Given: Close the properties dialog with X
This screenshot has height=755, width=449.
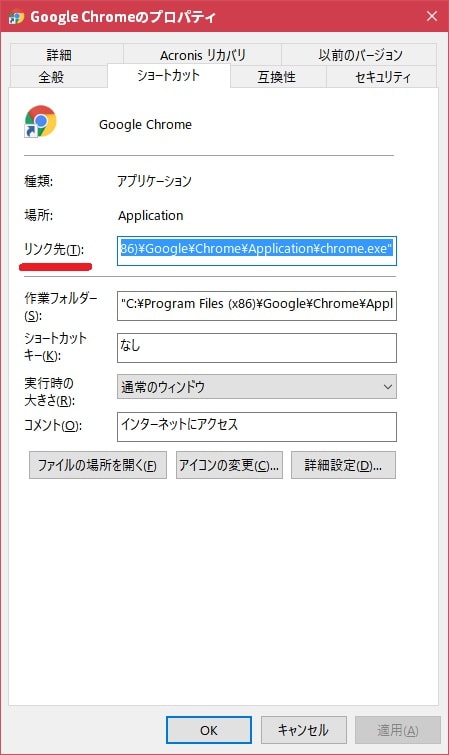Looking at the screenshot, I should coord(432,16).
